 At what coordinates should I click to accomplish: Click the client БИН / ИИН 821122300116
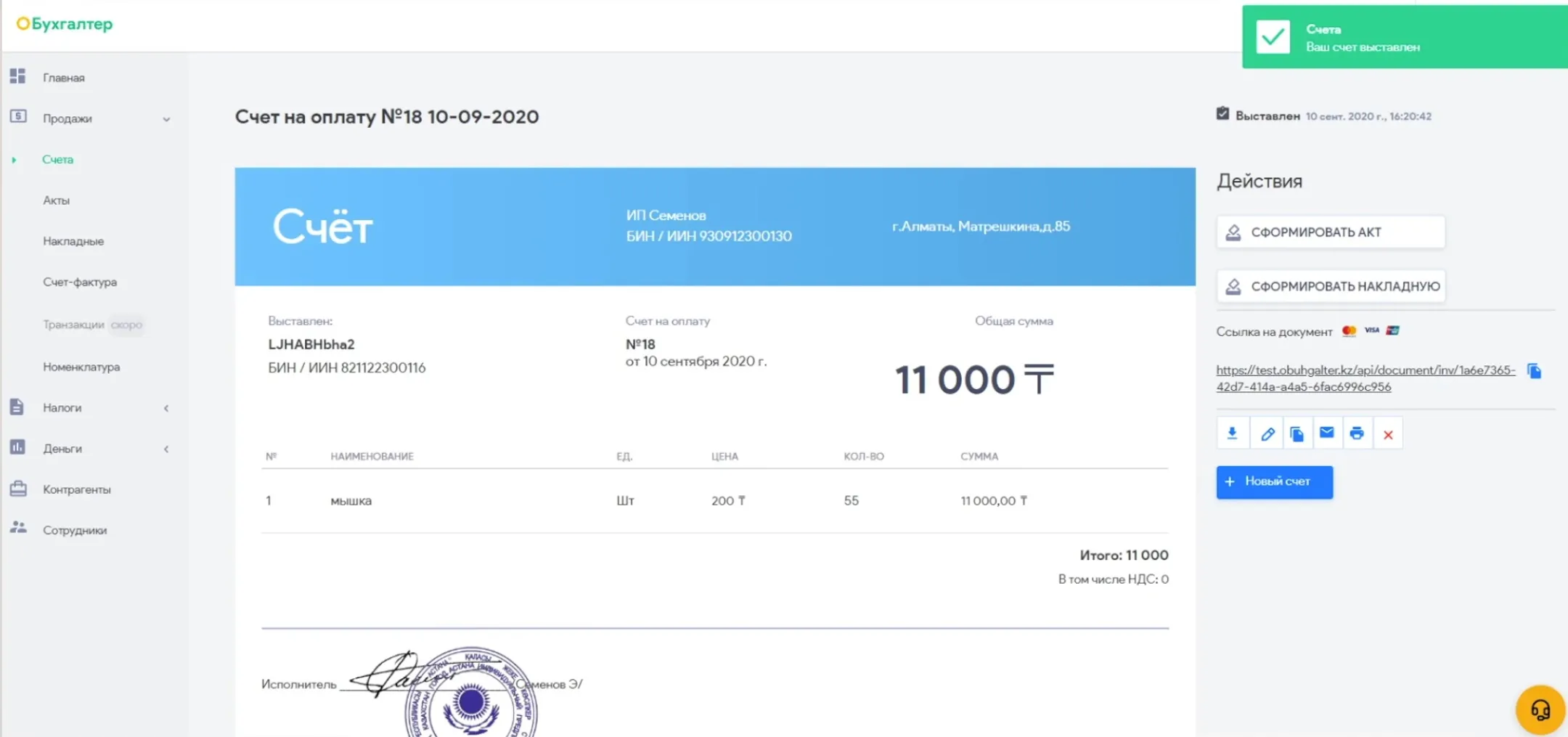[x=347, y=367]
